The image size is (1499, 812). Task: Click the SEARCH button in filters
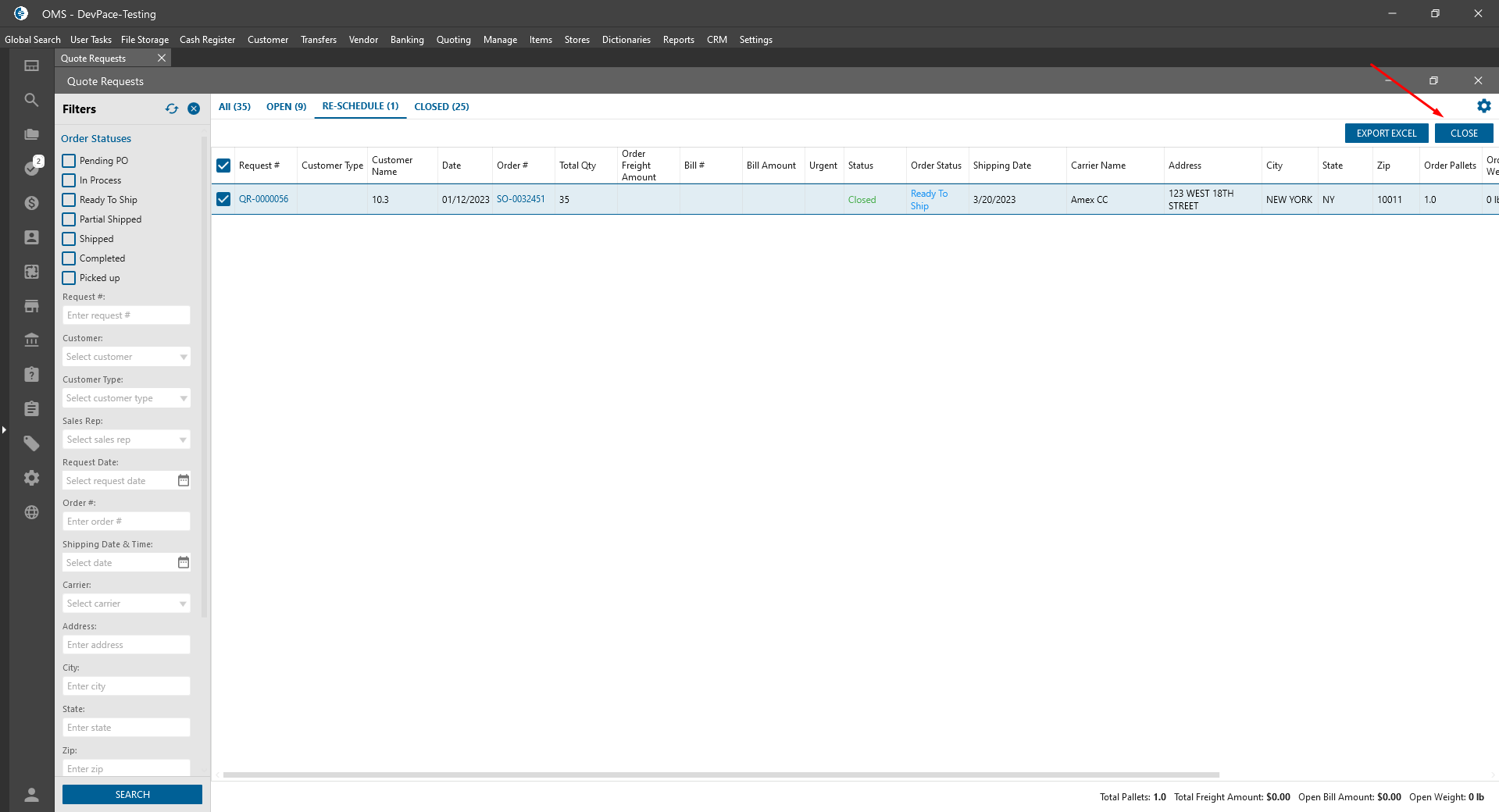click(x=132, y=795)
